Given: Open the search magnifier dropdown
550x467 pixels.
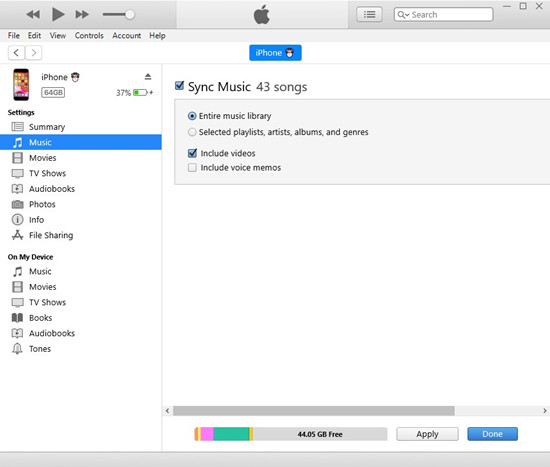Looking at the screenshot, I should [403, 15].
